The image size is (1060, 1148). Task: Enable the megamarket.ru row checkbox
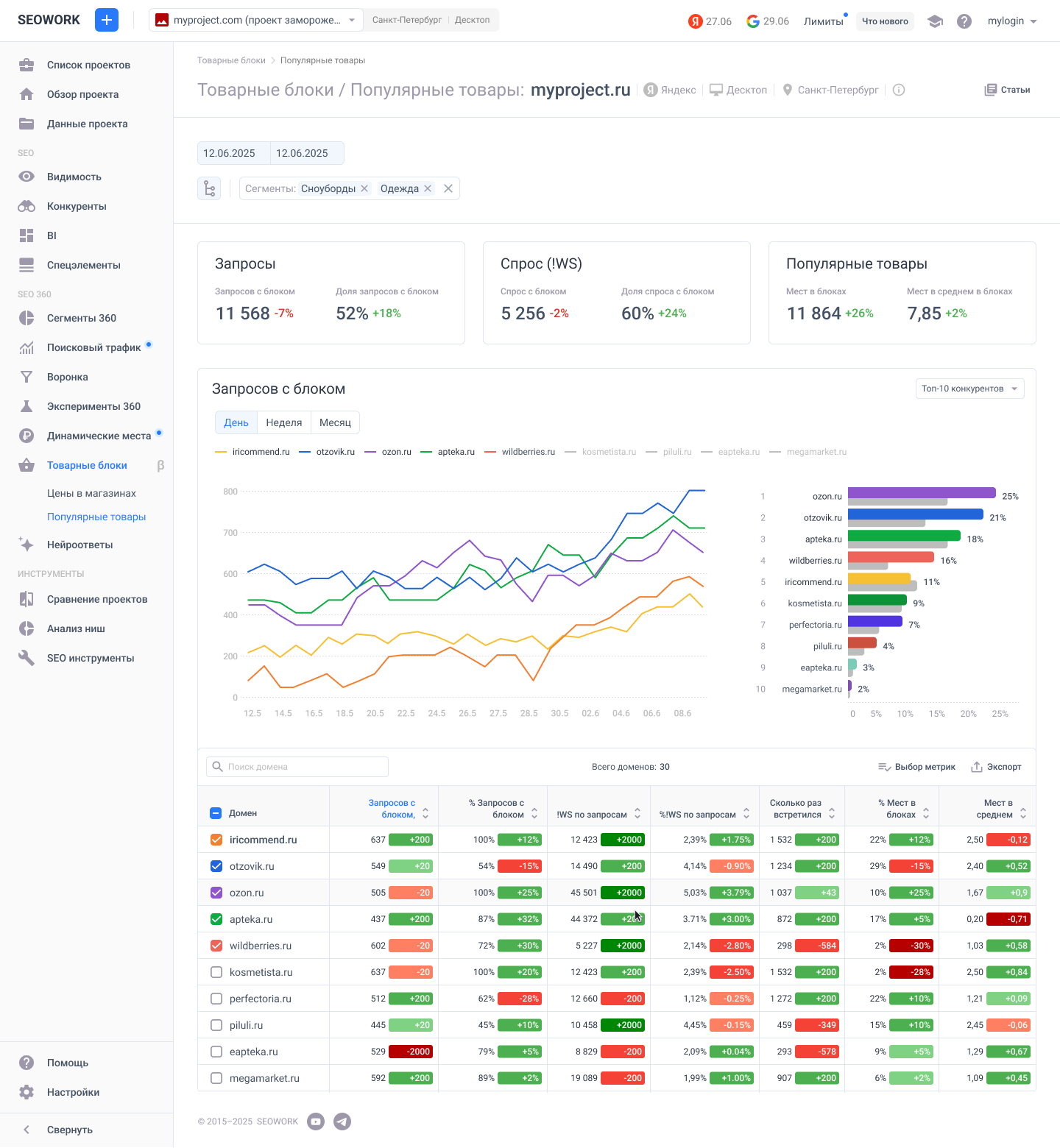pyautogui.click(x=216, y=1078)
